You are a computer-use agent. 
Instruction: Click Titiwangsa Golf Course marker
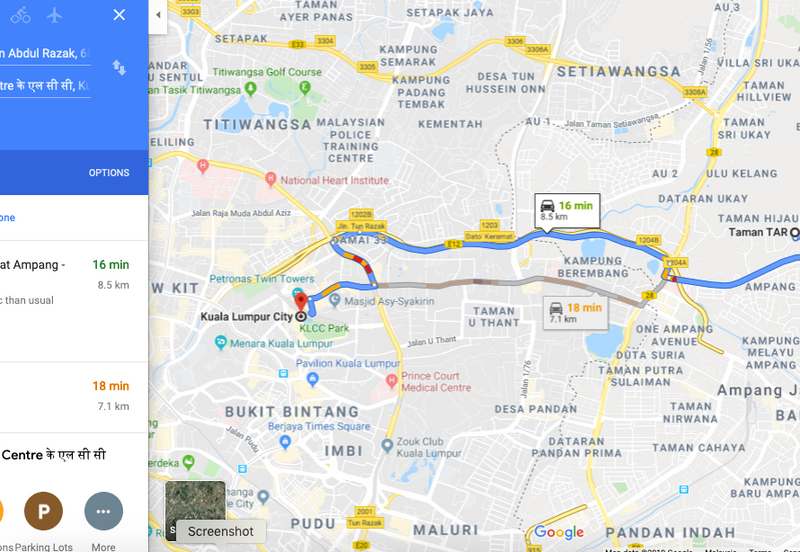tap(305, 87)
